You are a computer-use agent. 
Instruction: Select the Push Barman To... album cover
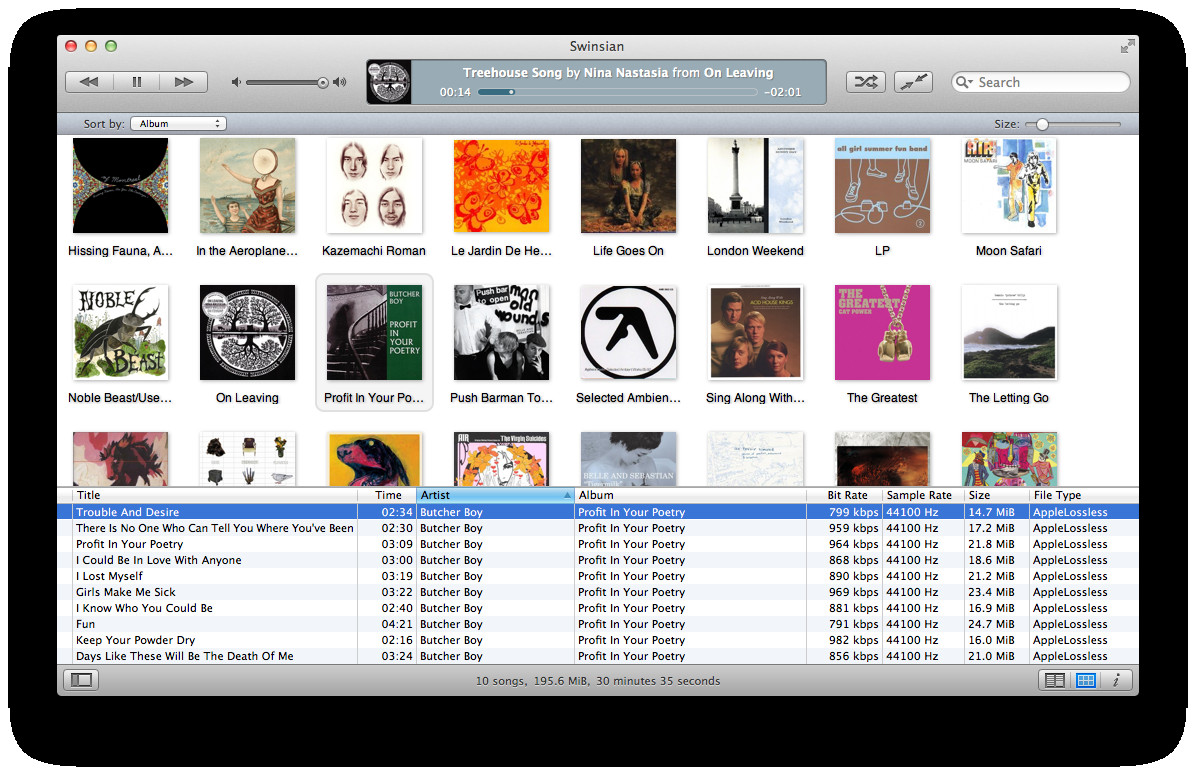coord(501,333)
